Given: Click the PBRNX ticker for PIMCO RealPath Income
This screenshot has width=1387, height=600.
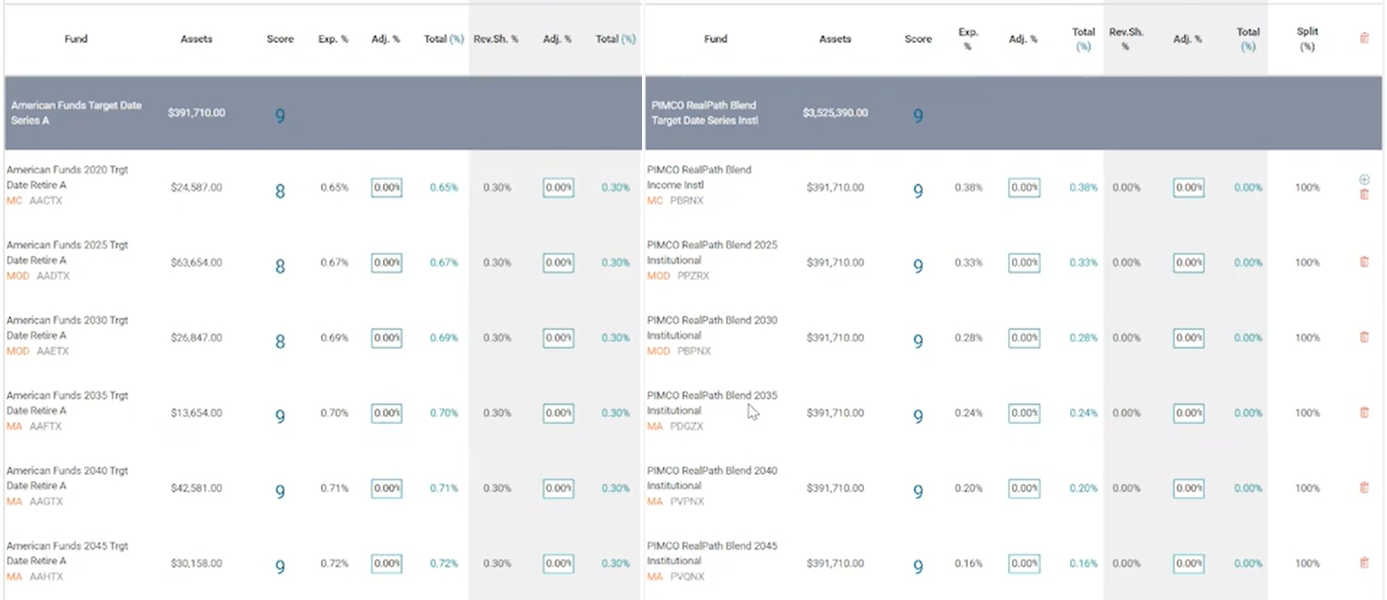Looking at the screenshot, I should (x=688, y=200).
